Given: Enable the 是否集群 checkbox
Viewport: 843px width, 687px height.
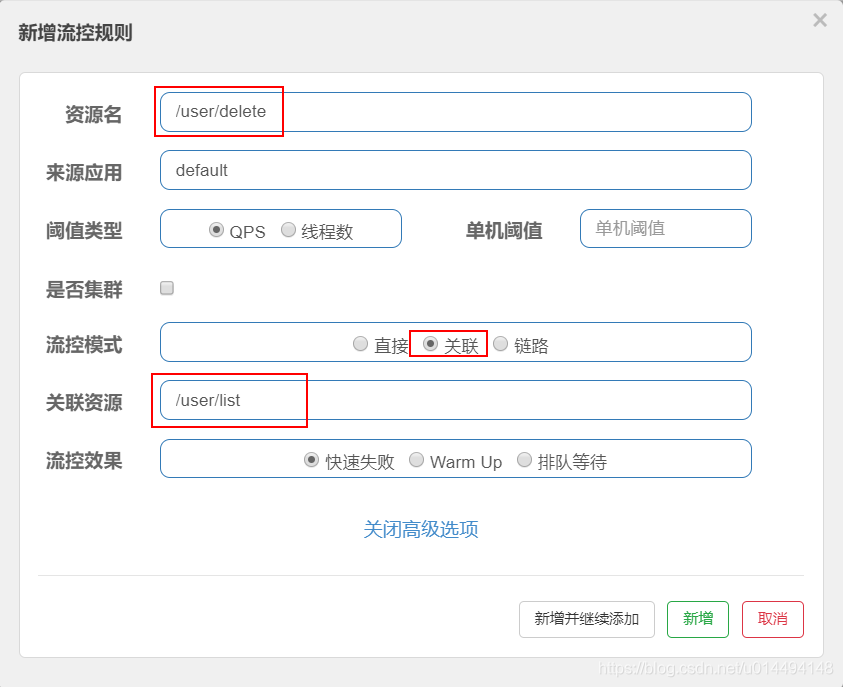Looking at the screenshot, I should [x=166, y=288].
